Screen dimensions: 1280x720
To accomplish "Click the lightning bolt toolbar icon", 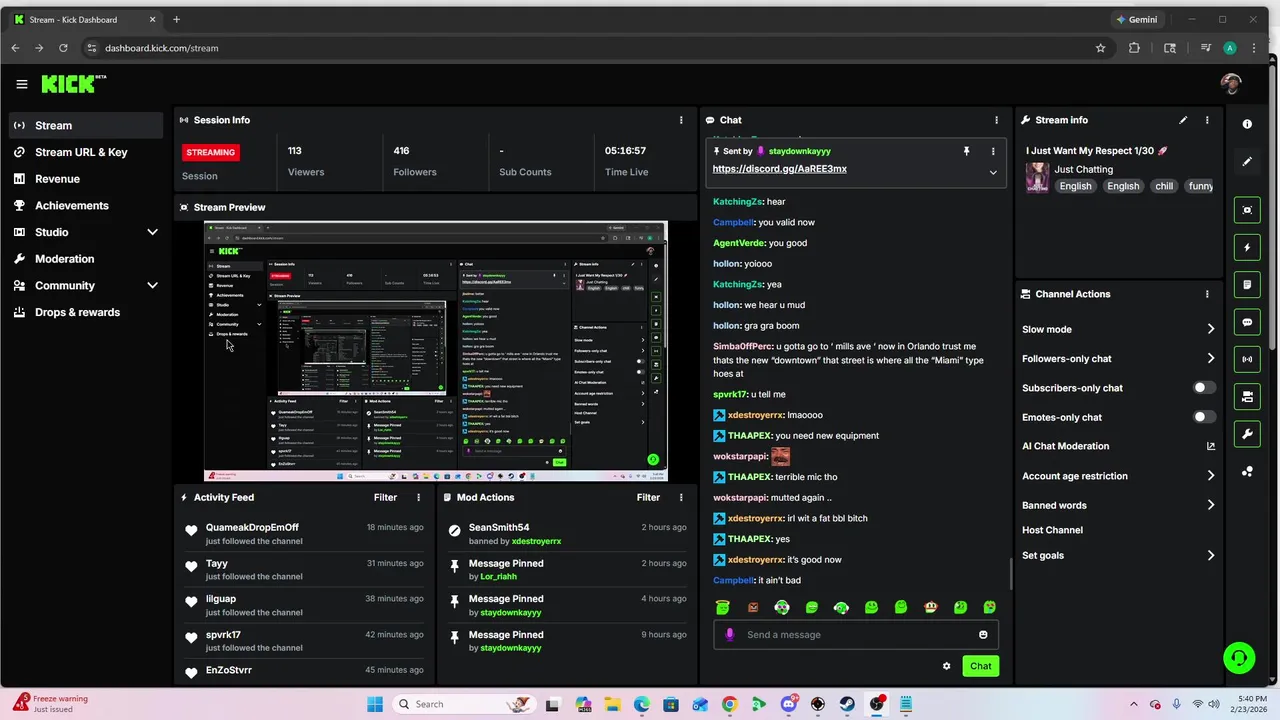I will pos(1247,247).
